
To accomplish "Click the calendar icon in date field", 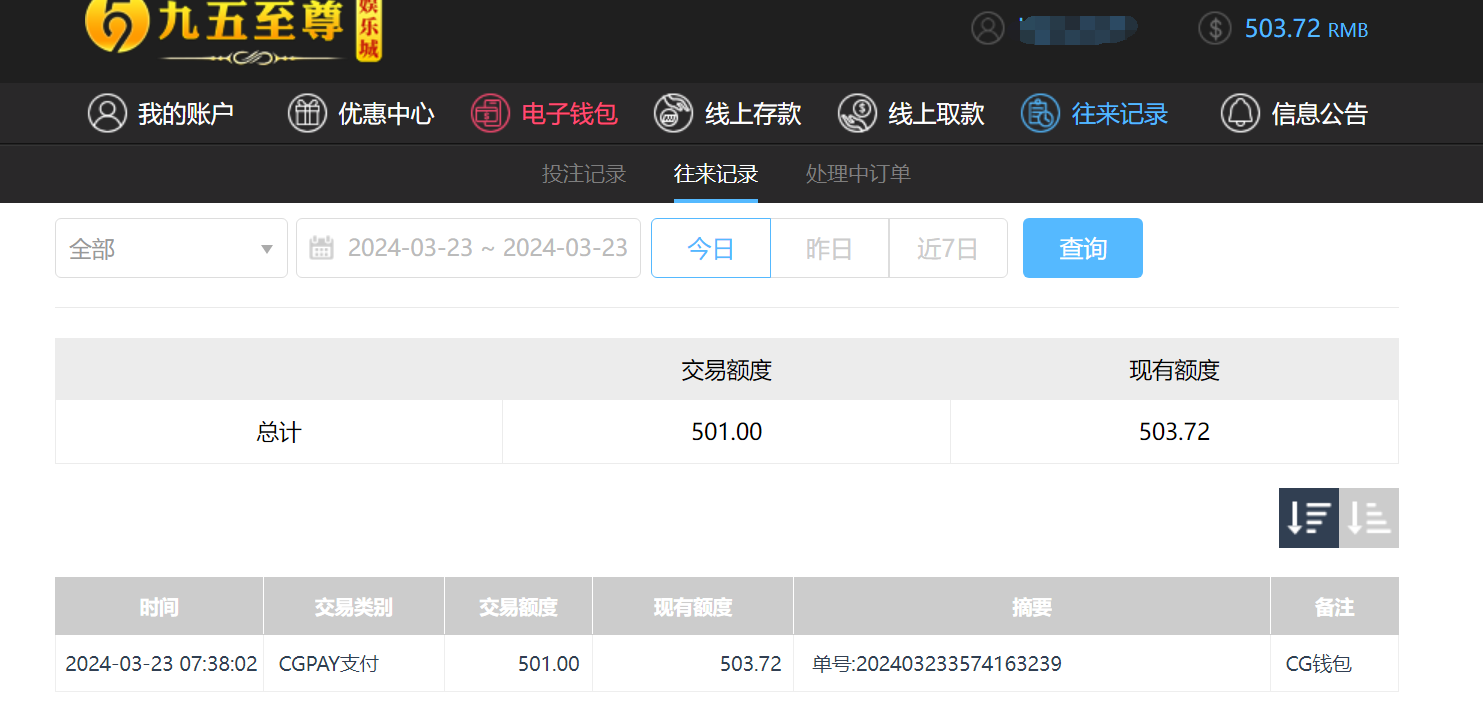I will click(x=321, y=248).
